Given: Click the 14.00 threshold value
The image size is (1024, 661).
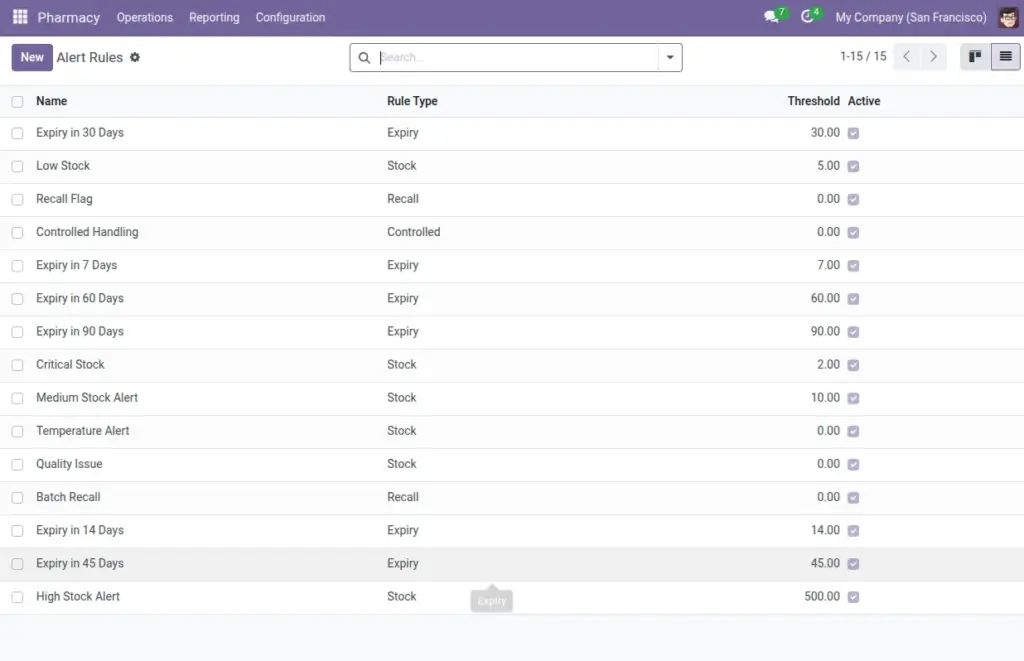Looking at the screenshot, I should click(825, 530).
